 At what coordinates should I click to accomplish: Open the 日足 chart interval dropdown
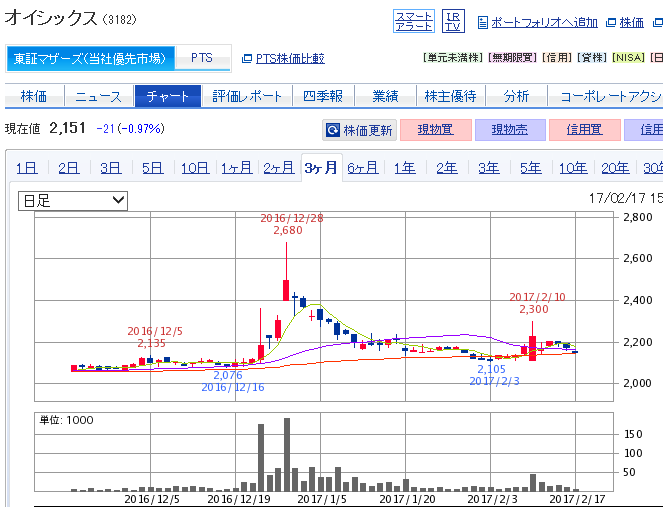click(73, 201)
